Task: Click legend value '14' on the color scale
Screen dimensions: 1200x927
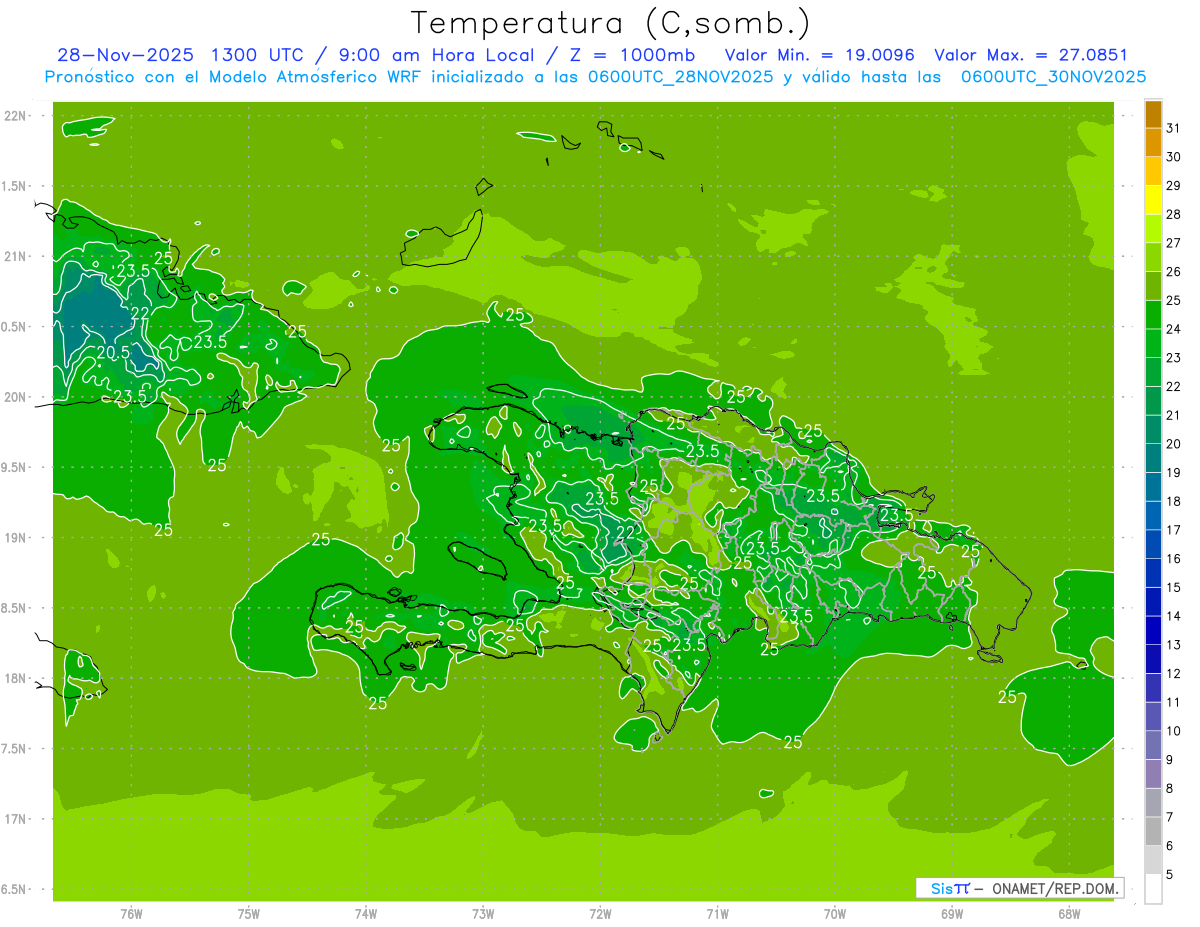Action: (1174, 616)
